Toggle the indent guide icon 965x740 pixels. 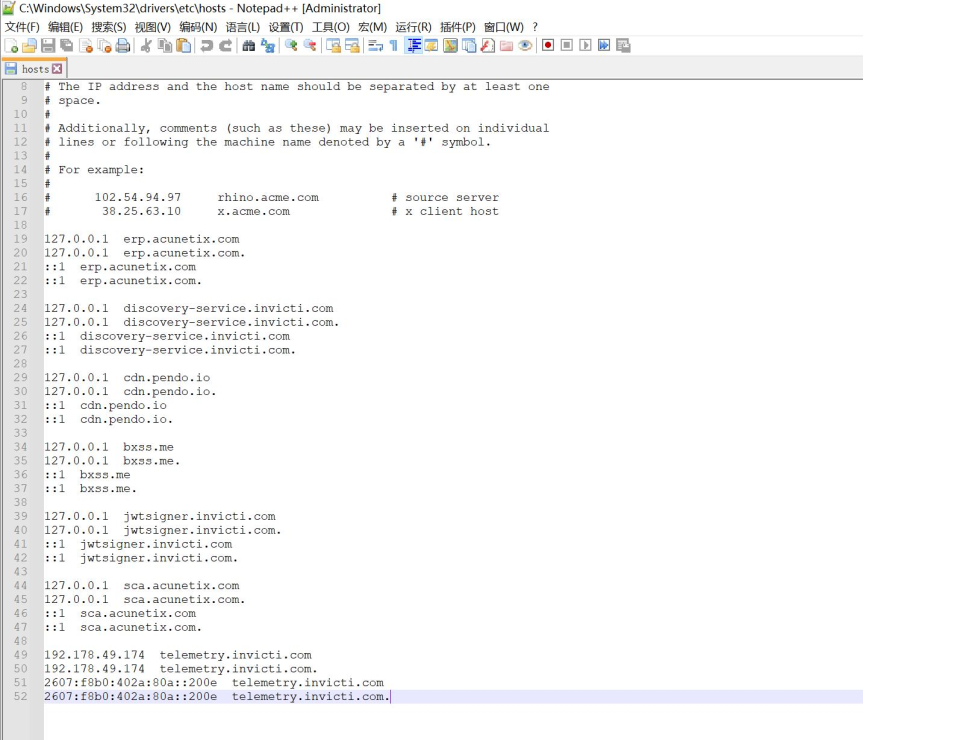413,46
